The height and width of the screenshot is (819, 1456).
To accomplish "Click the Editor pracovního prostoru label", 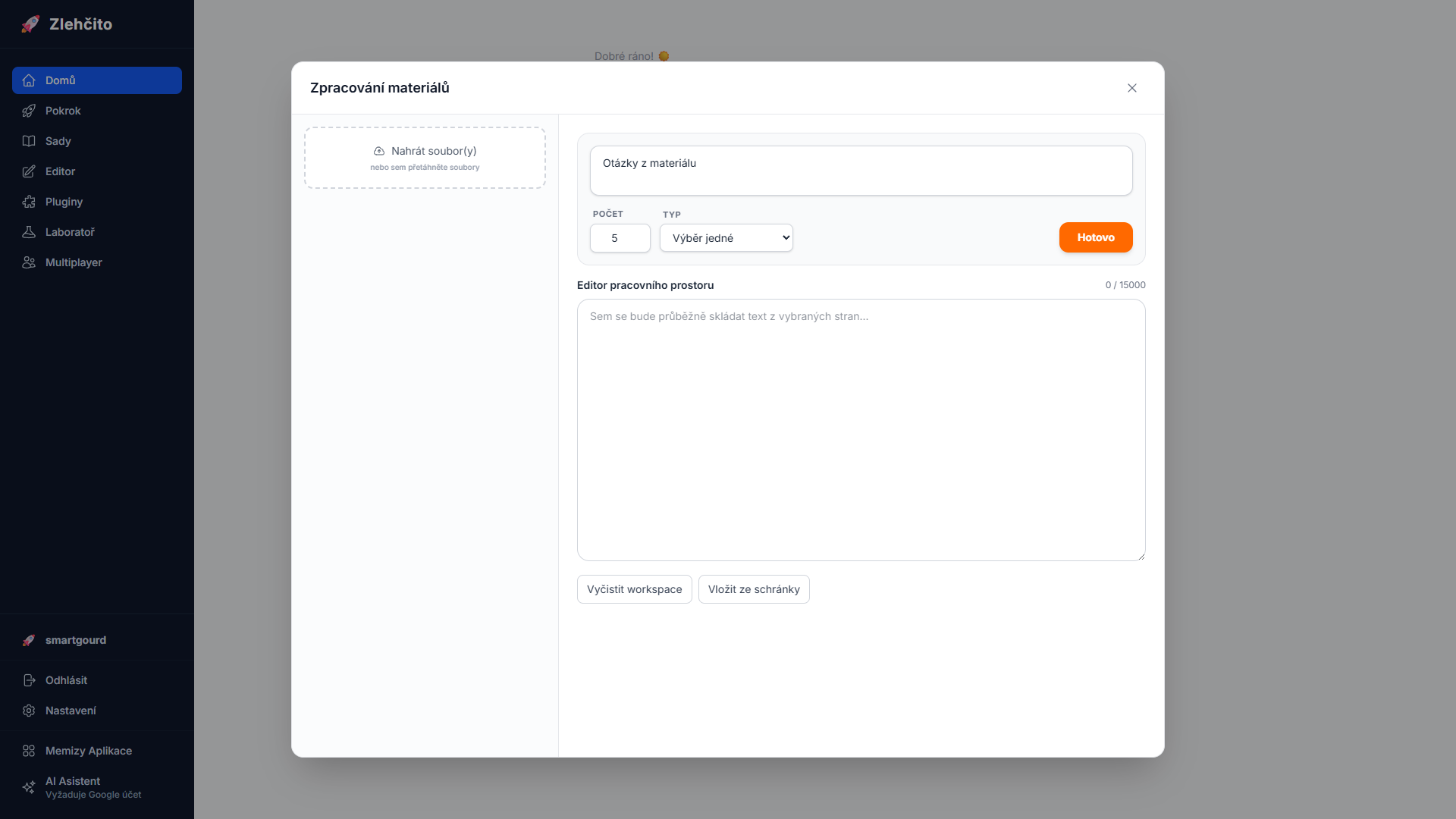I will tap(645, 285).
